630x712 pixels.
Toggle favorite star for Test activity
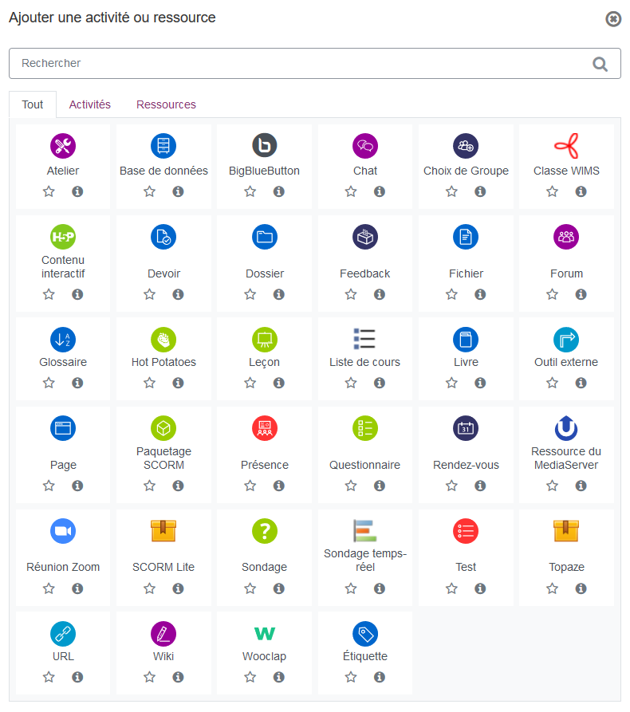[451, 588]
